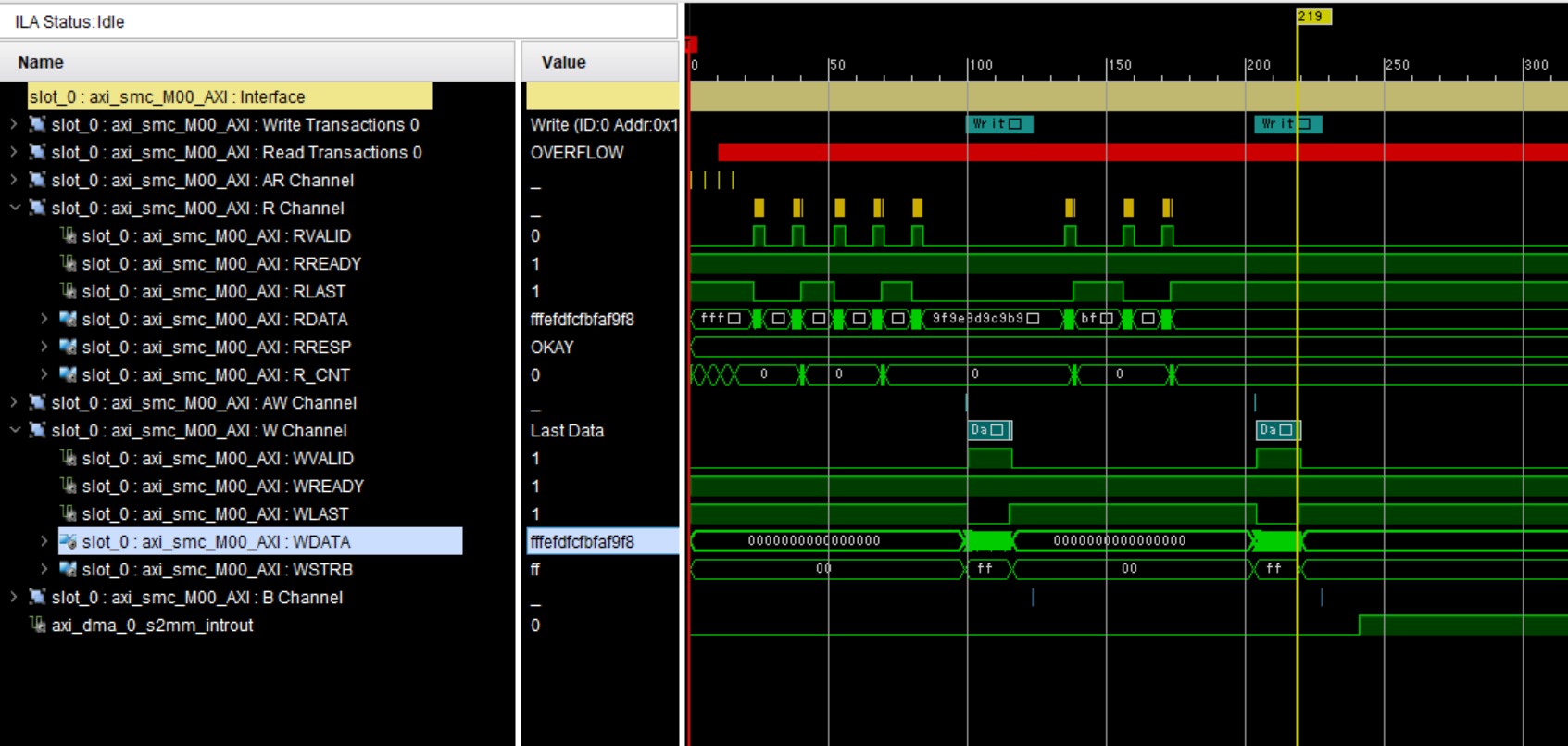Select the RVALID signal name
This screenshot has width=1568, height=746.
point(217,235)
